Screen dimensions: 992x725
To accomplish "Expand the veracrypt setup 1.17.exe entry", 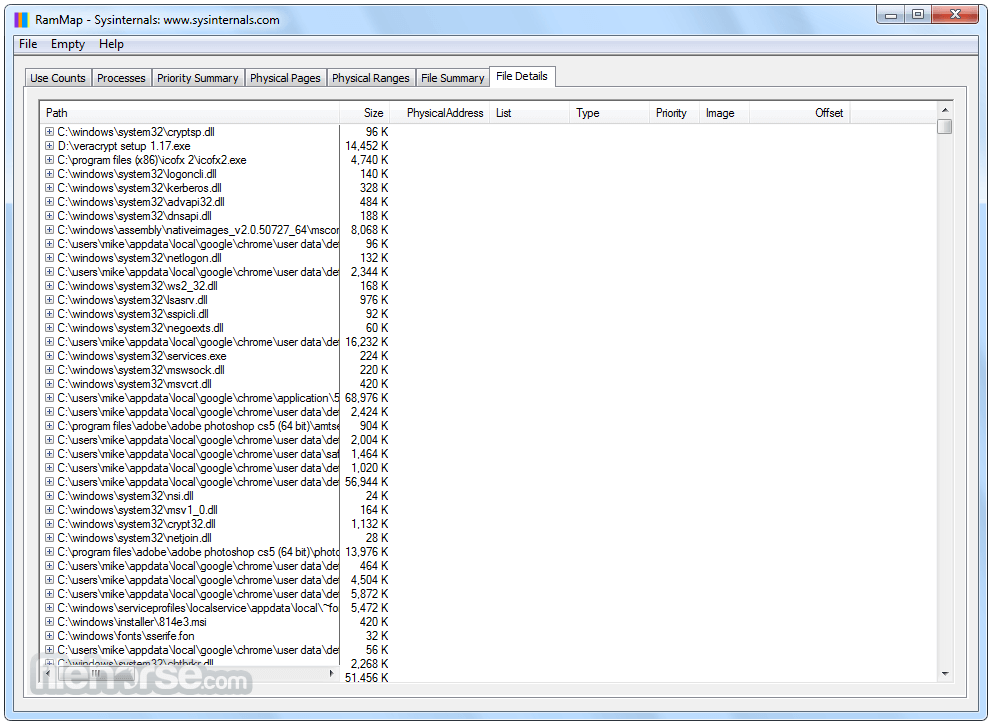I will [49, 146].
